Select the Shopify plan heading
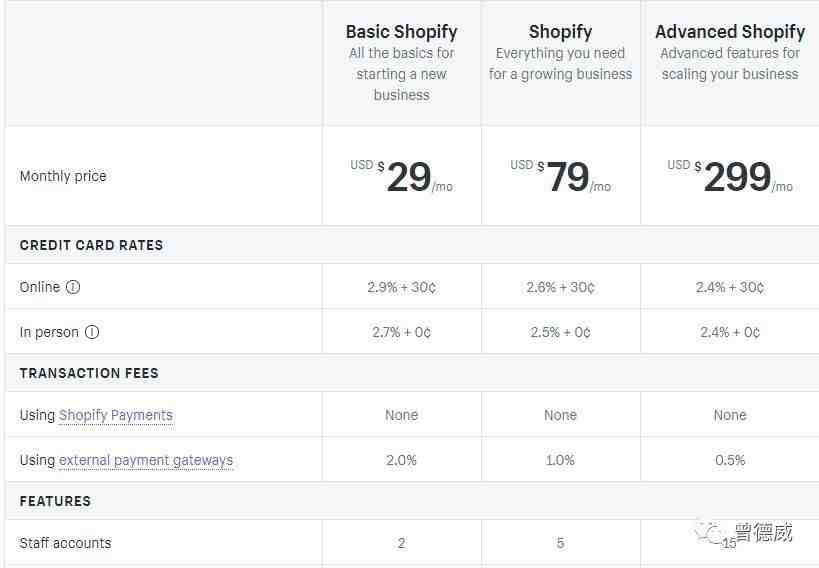The width and height of the screenshot is (819, 568). (x=560, y=31)
